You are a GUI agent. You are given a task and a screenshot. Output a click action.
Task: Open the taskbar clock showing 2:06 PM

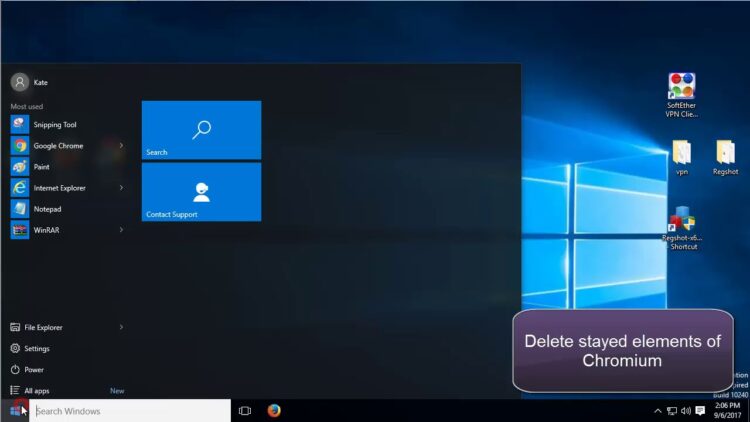[x=728, y=411]
